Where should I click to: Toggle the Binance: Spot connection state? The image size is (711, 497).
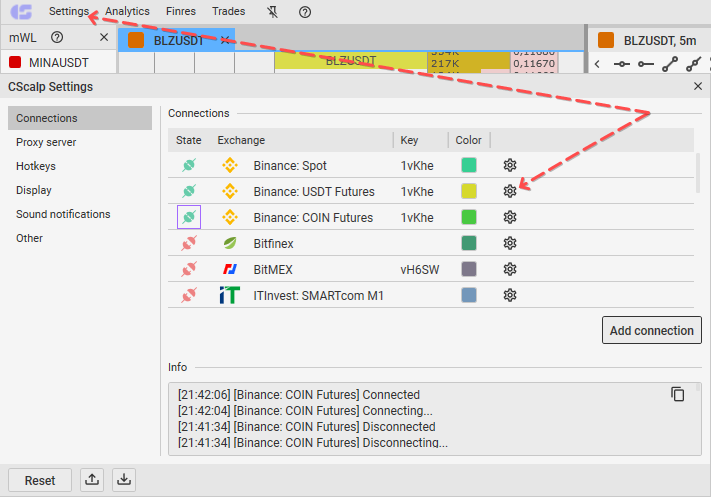(x=189, y=165)
